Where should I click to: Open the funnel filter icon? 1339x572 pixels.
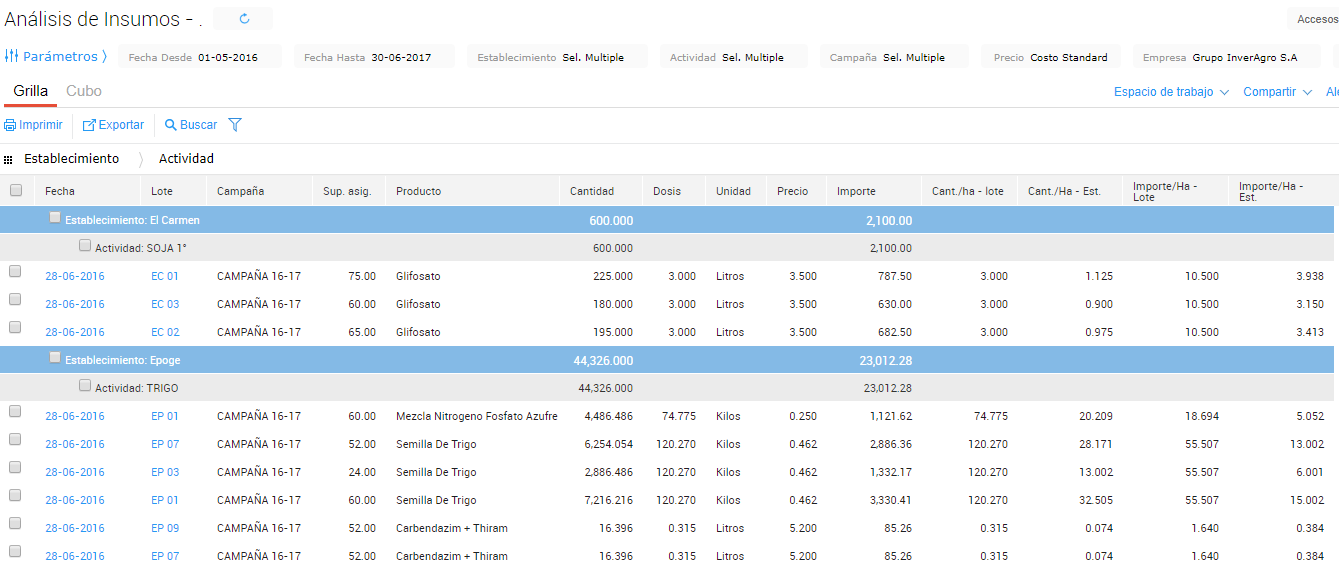tap(235, 125)
